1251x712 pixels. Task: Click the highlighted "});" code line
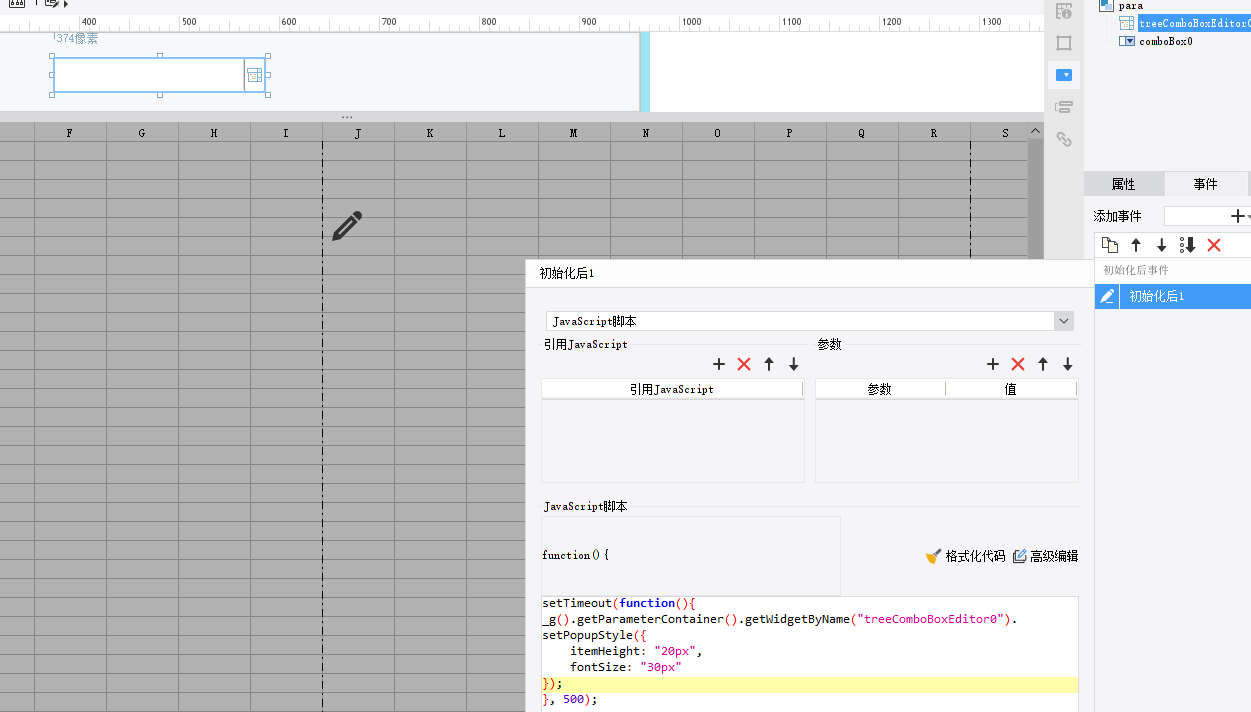(x=810, y=683)
